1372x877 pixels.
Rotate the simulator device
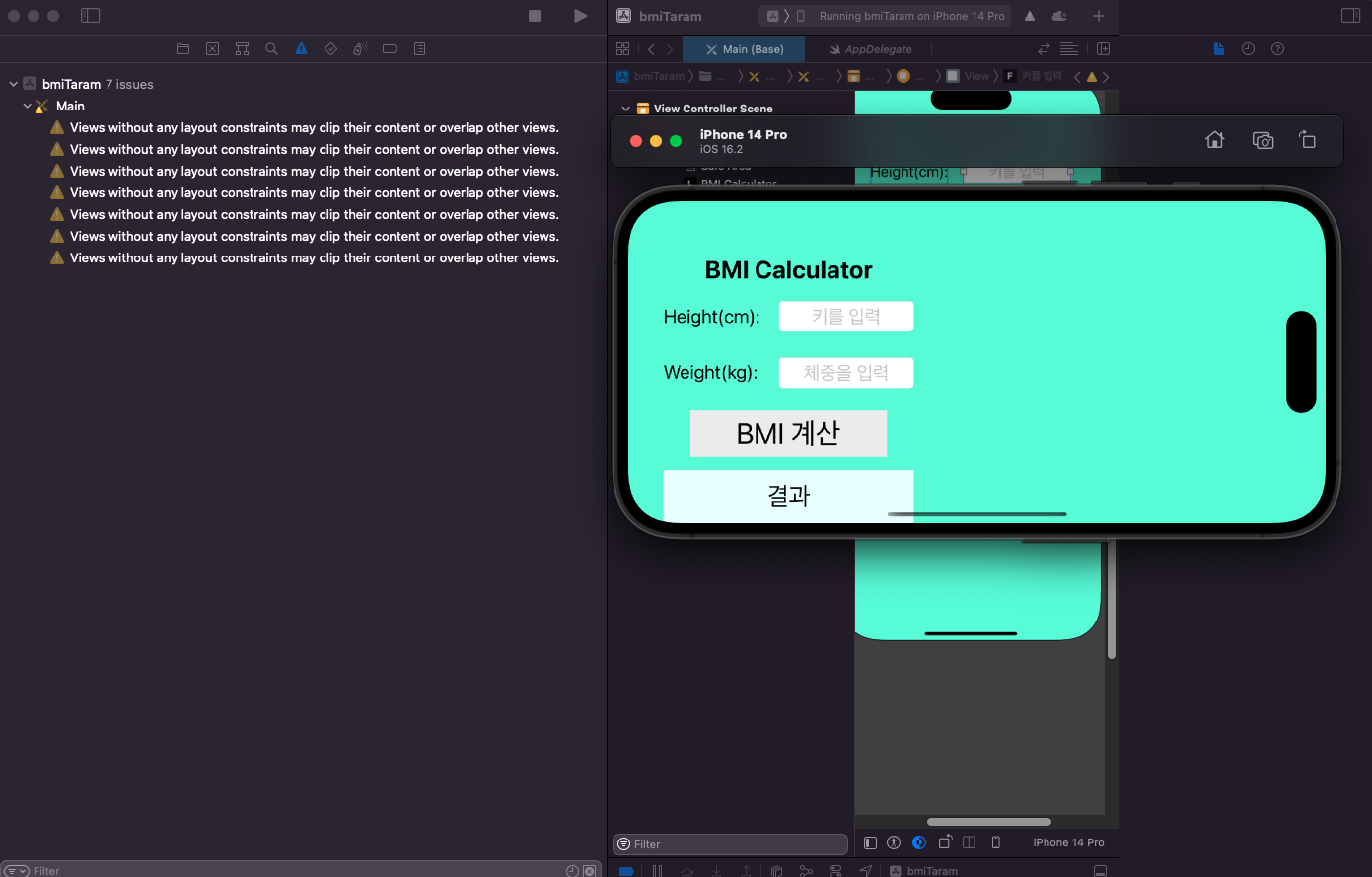1307,140
